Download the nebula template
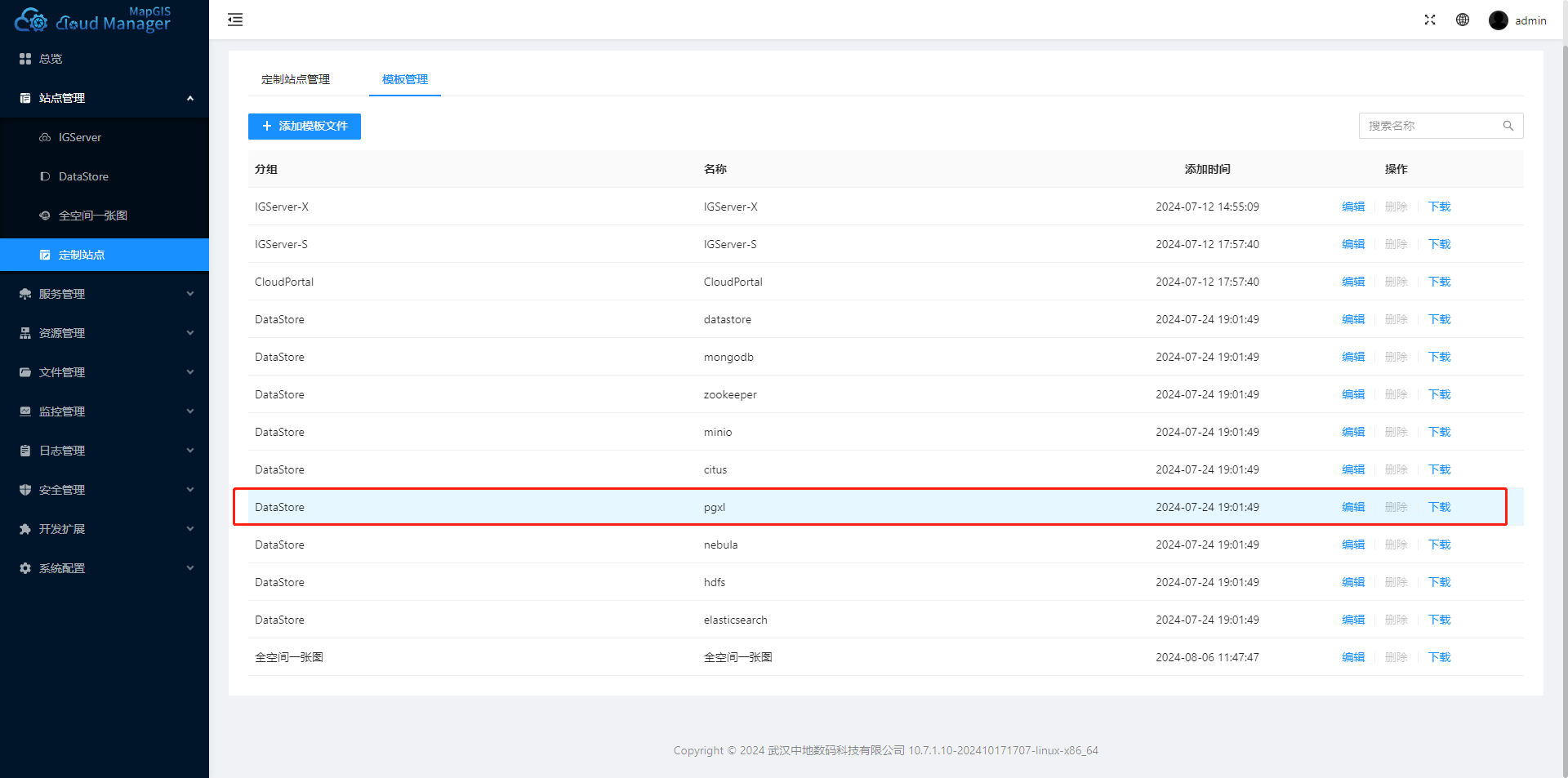 click(x=1439, y=545)
